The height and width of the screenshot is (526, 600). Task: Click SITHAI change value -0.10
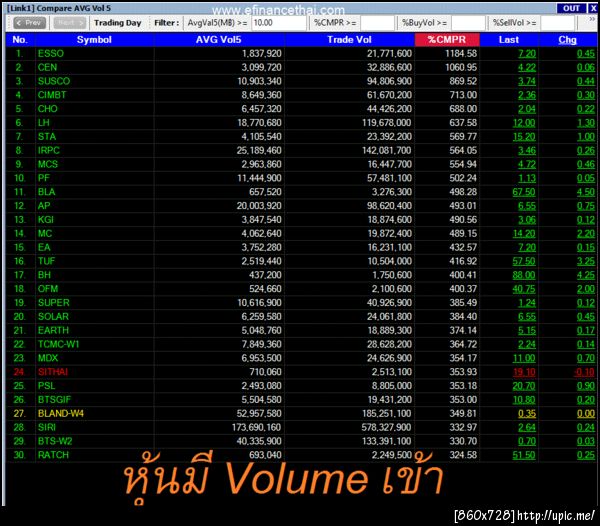tap(584, 372)
